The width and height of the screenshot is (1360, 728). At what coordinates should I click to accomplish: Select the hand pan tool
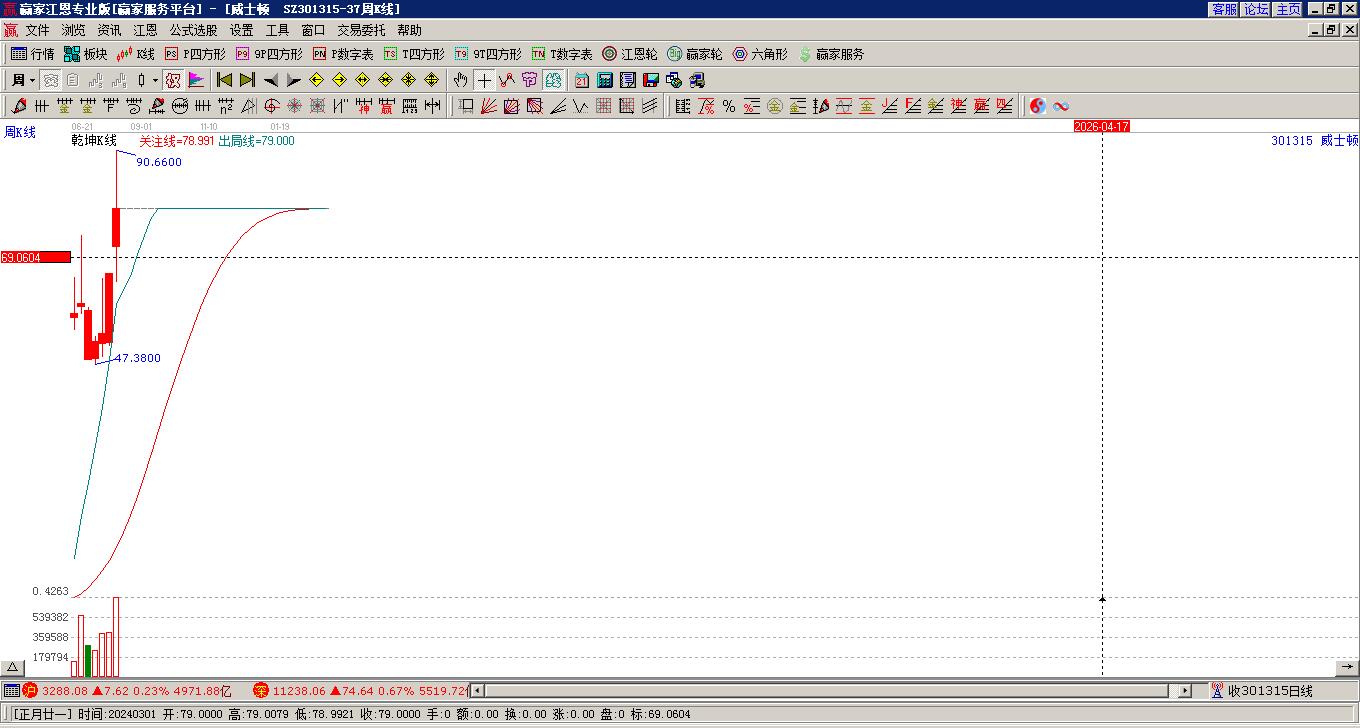point(460,80)
